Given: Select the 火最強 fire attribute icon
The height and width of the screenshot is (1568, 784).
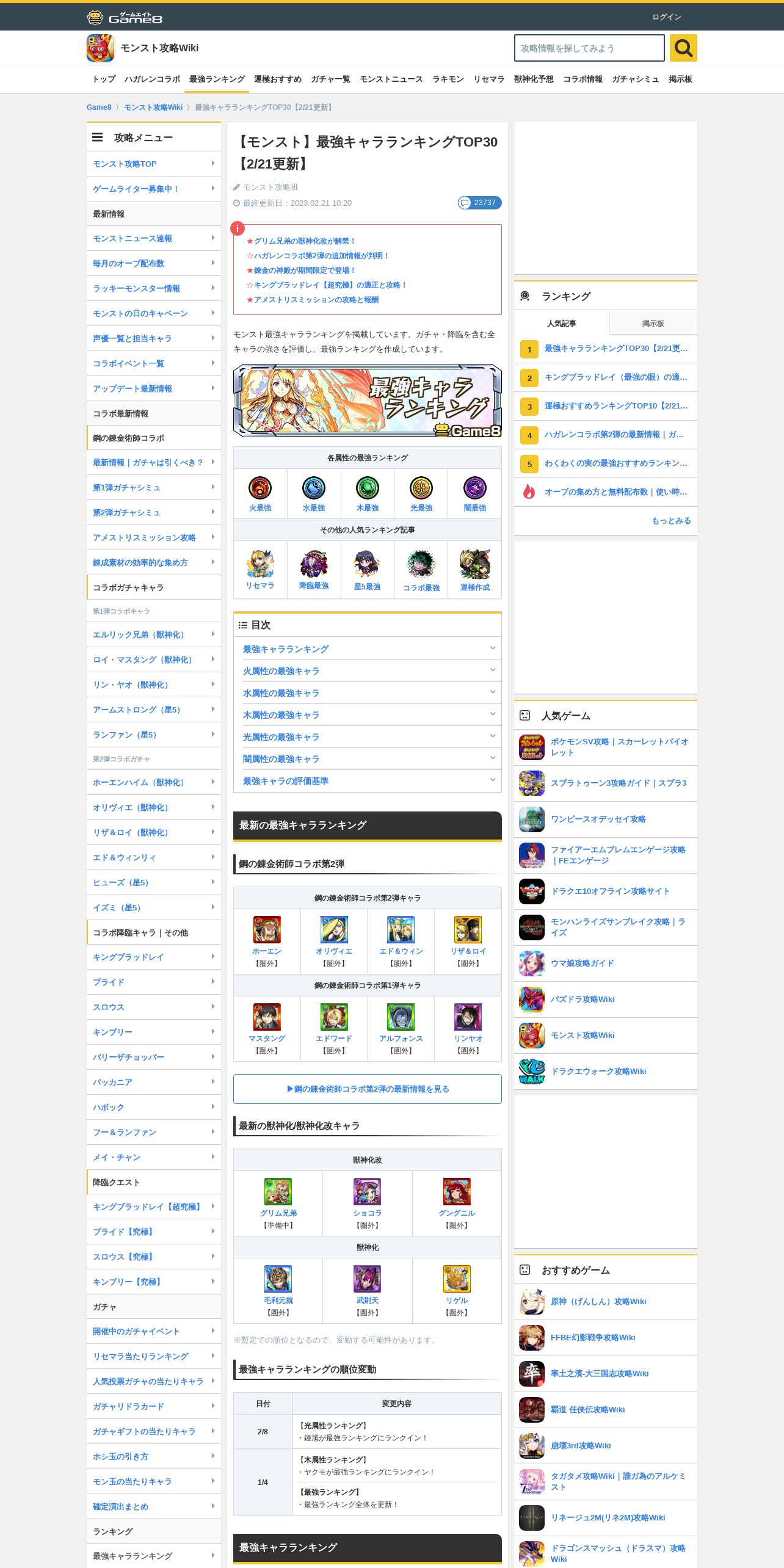Looking at the screenshot, I should click(260, 488).
